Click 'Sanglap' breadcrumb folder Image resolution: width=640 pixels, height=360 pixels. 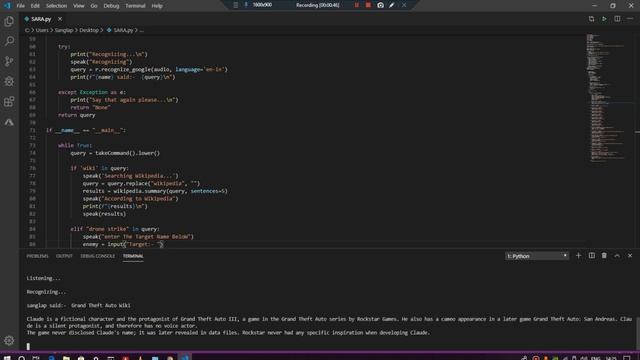click(x=64, y=30)
